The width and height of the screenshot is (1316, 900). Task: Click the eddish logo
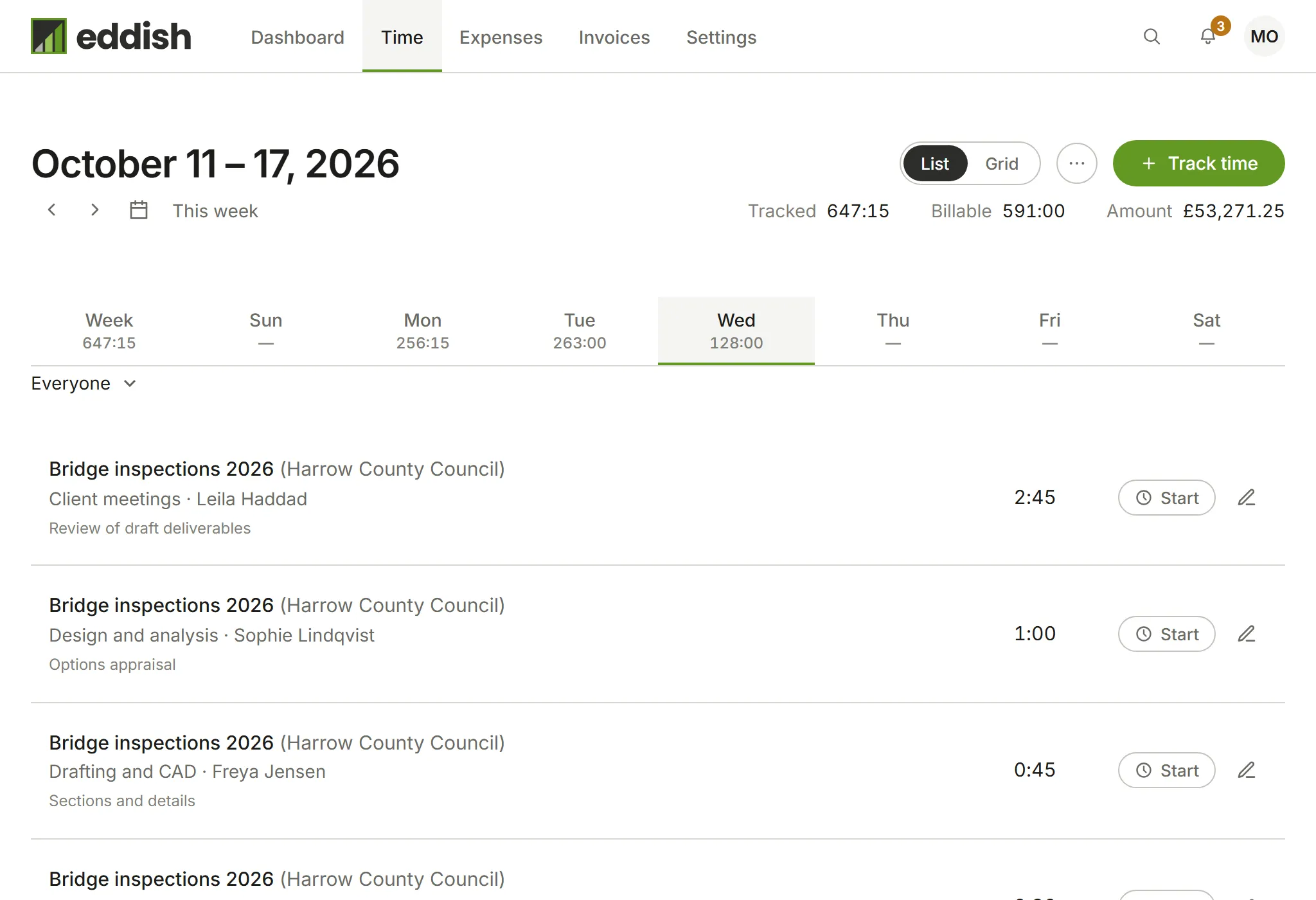coord(111,36)
